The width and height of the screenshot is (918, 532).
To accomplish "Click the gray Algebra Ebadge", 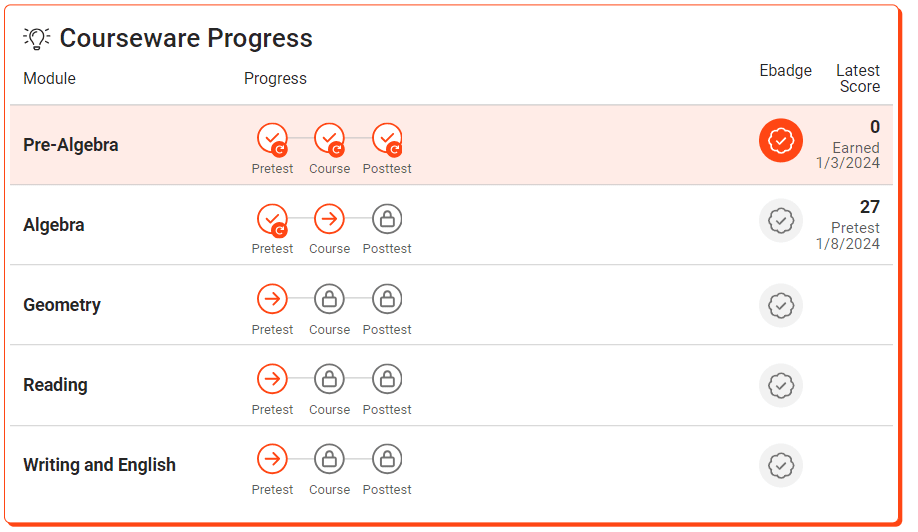I will [780, 221].
